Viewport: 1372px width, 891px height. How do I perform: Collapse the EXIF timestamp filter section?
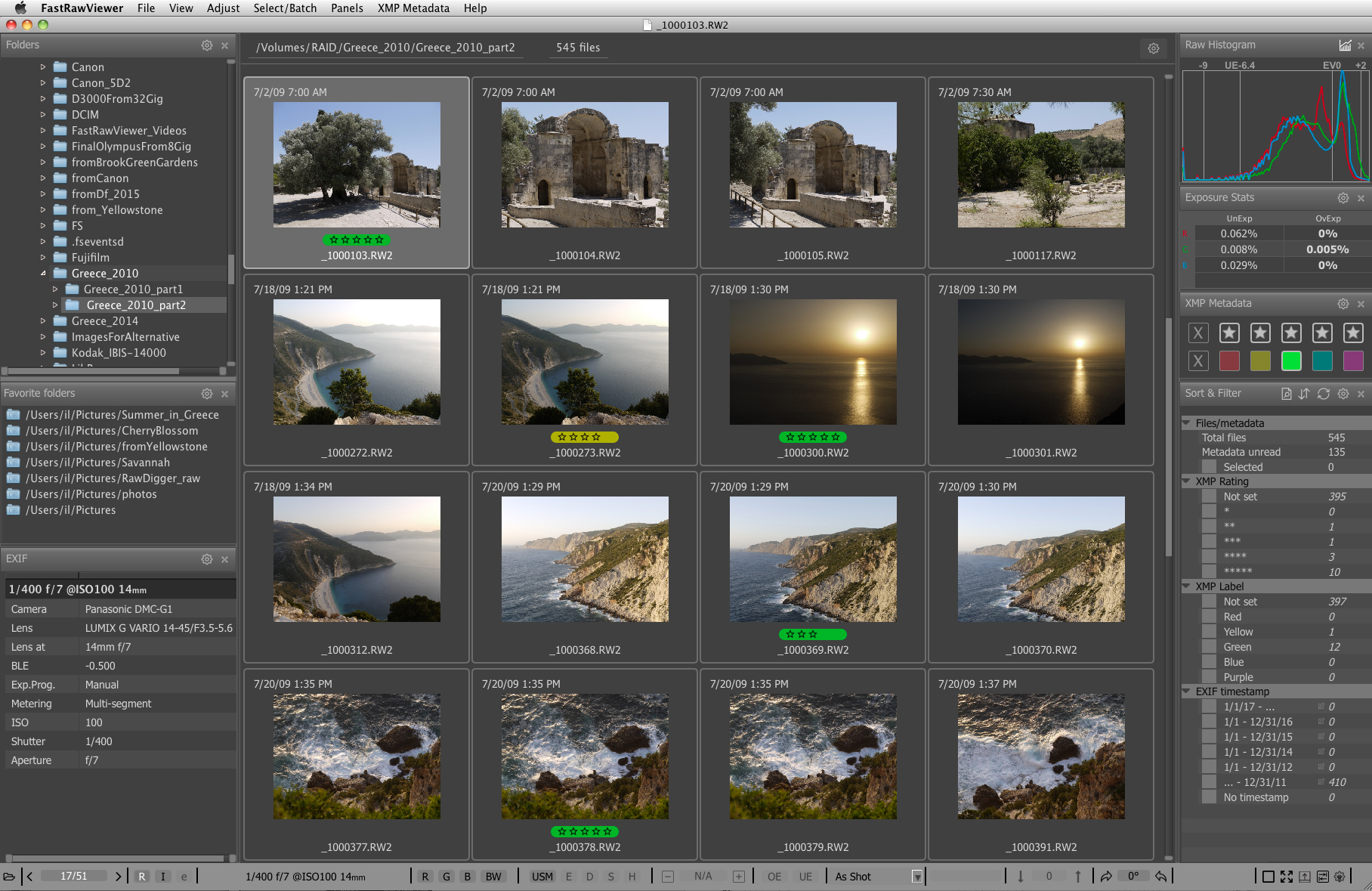(x=1186, y=691)
